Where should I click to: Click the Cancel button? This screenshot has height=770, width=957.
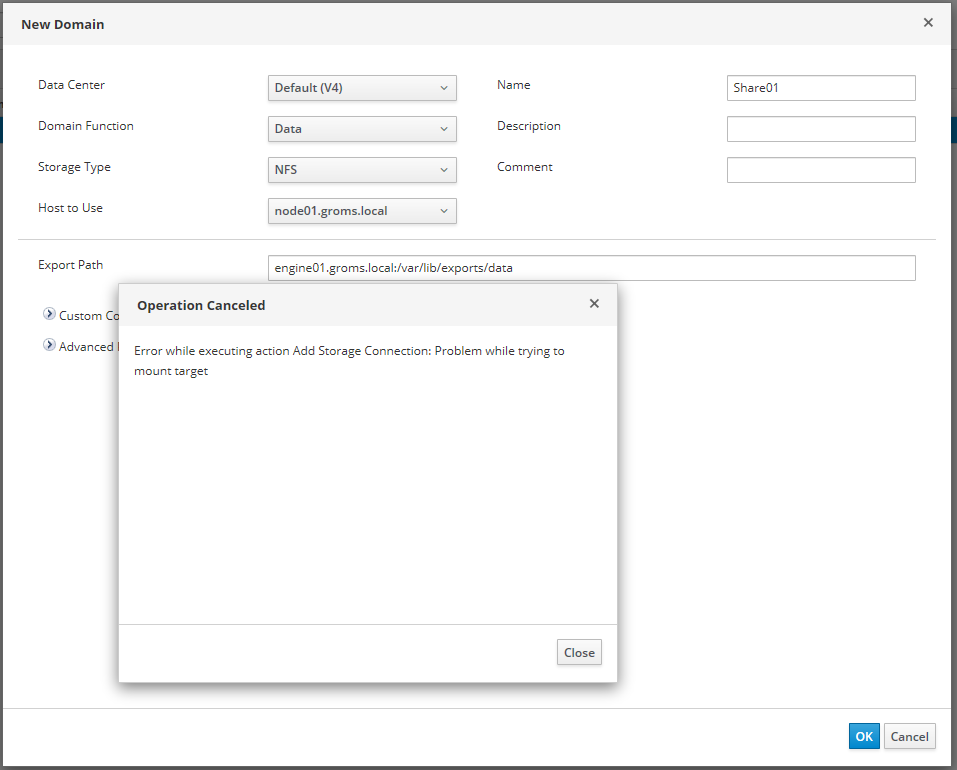pyautogui.click(x=909, y=736)
